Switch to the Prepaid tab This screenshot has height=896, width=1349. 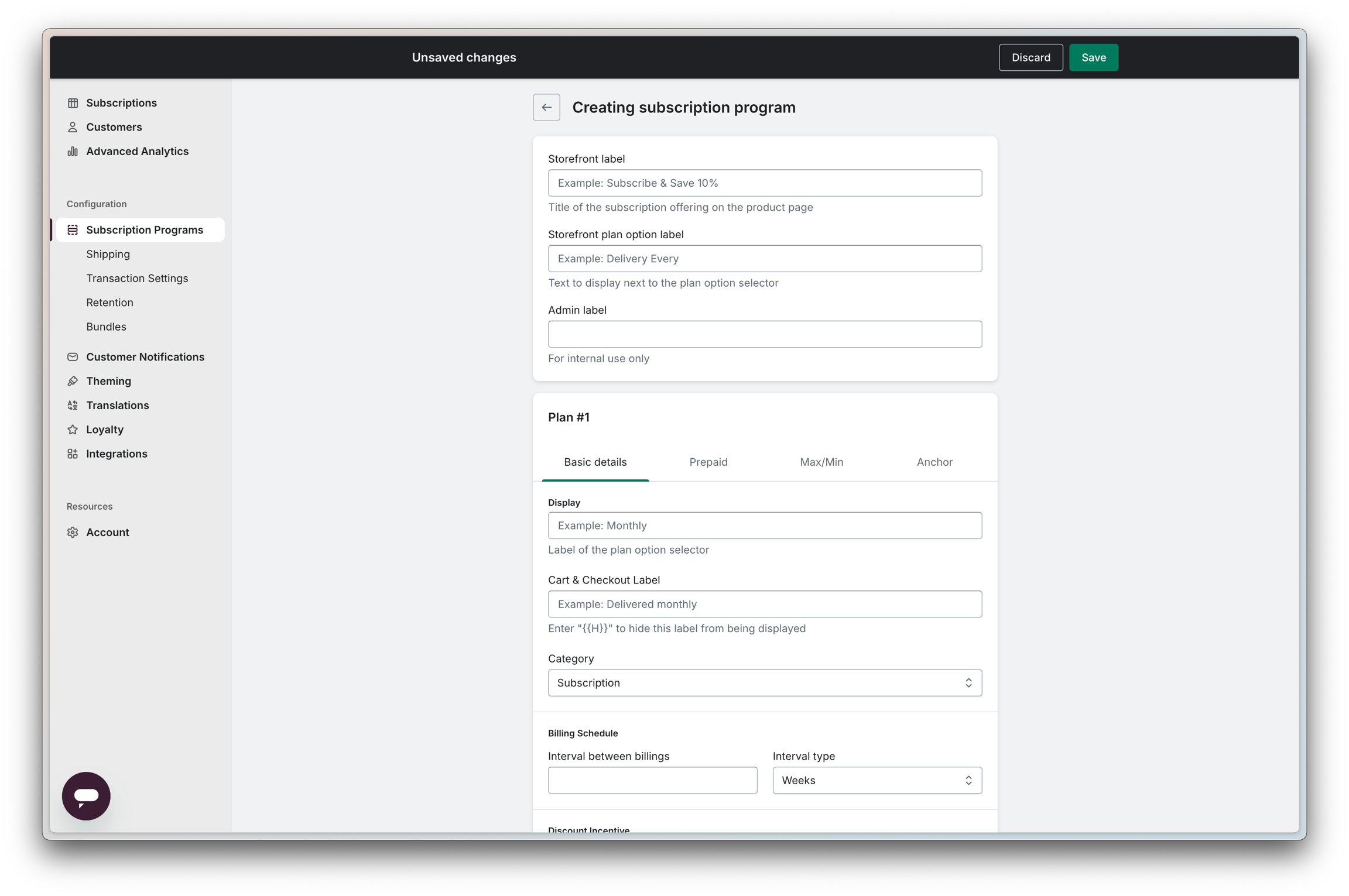point(708,462)
